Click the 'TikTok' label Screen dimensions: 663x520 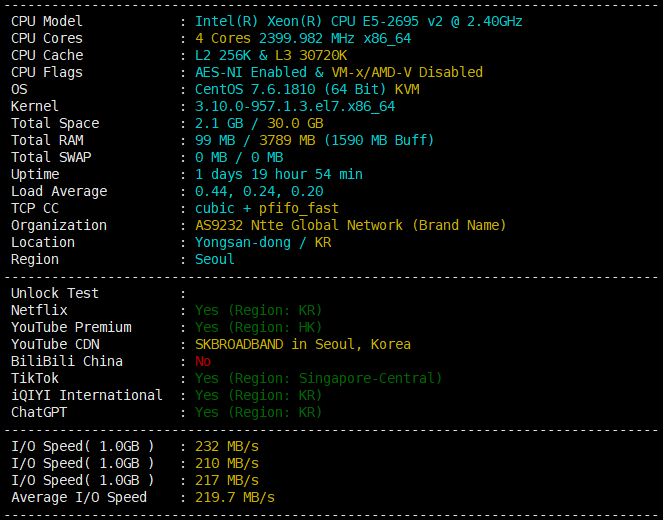tap(35, 378)
